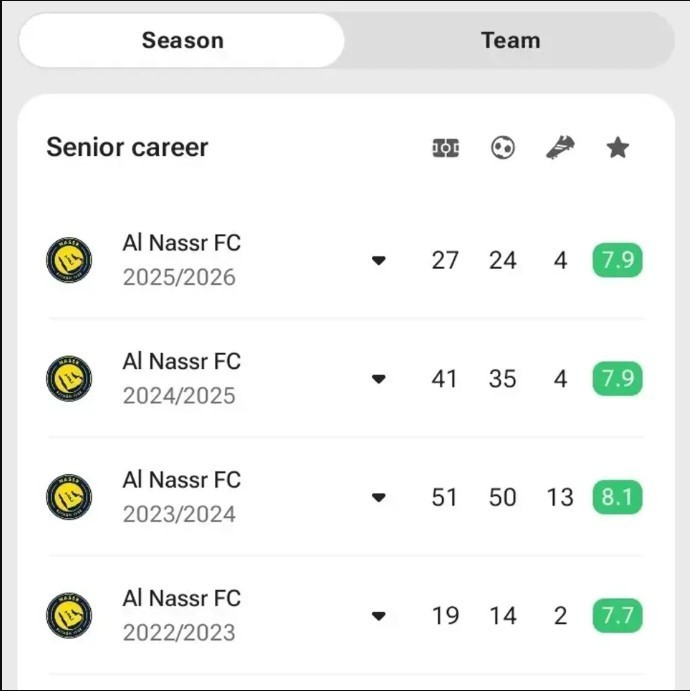Click the assists boot icon

pyautogui.click(x=560, y=148)
